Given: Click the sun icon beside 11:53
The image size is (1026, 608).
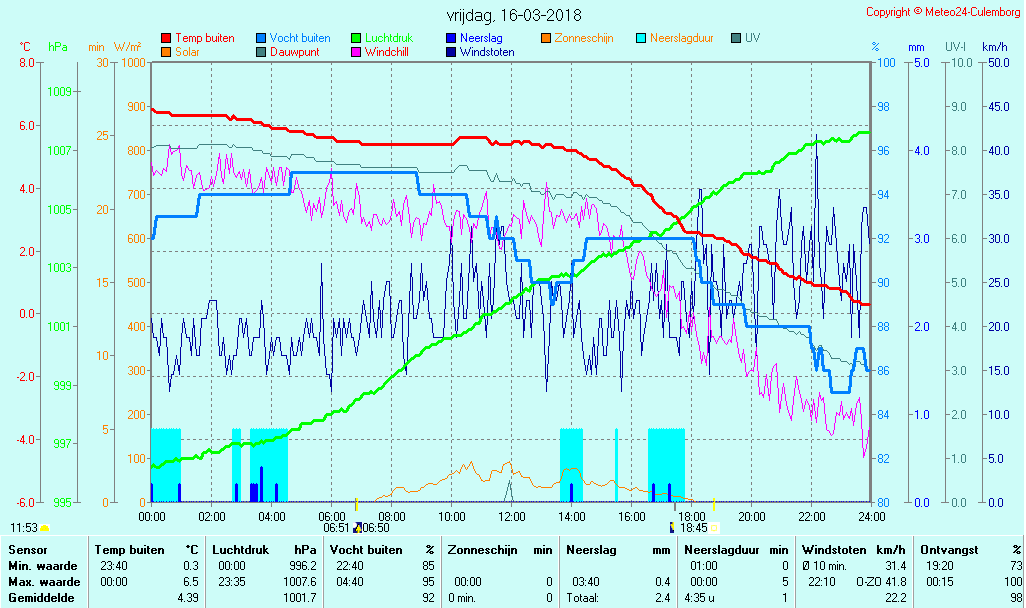Looking at the screenshot, I should [45, 528].
